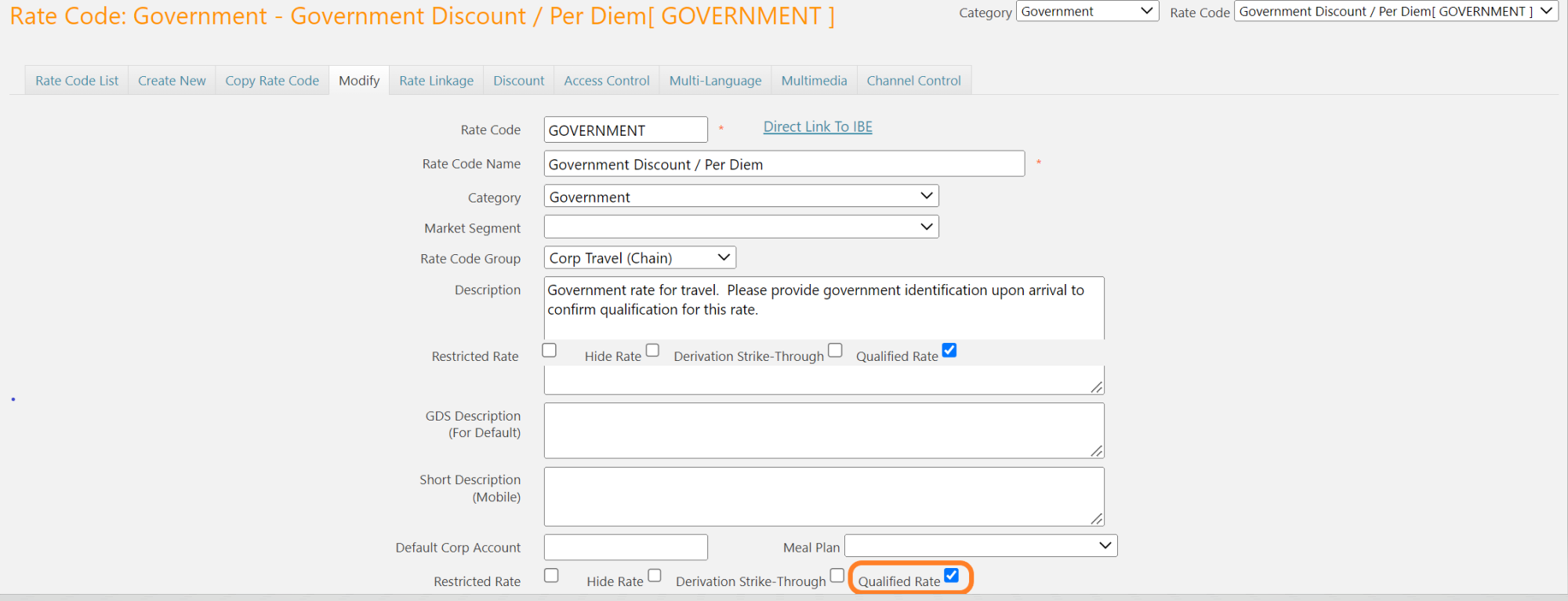Grab the GDS Description resize handle
This screenshot has height=601, width=1568.
tap(1097, 451)
